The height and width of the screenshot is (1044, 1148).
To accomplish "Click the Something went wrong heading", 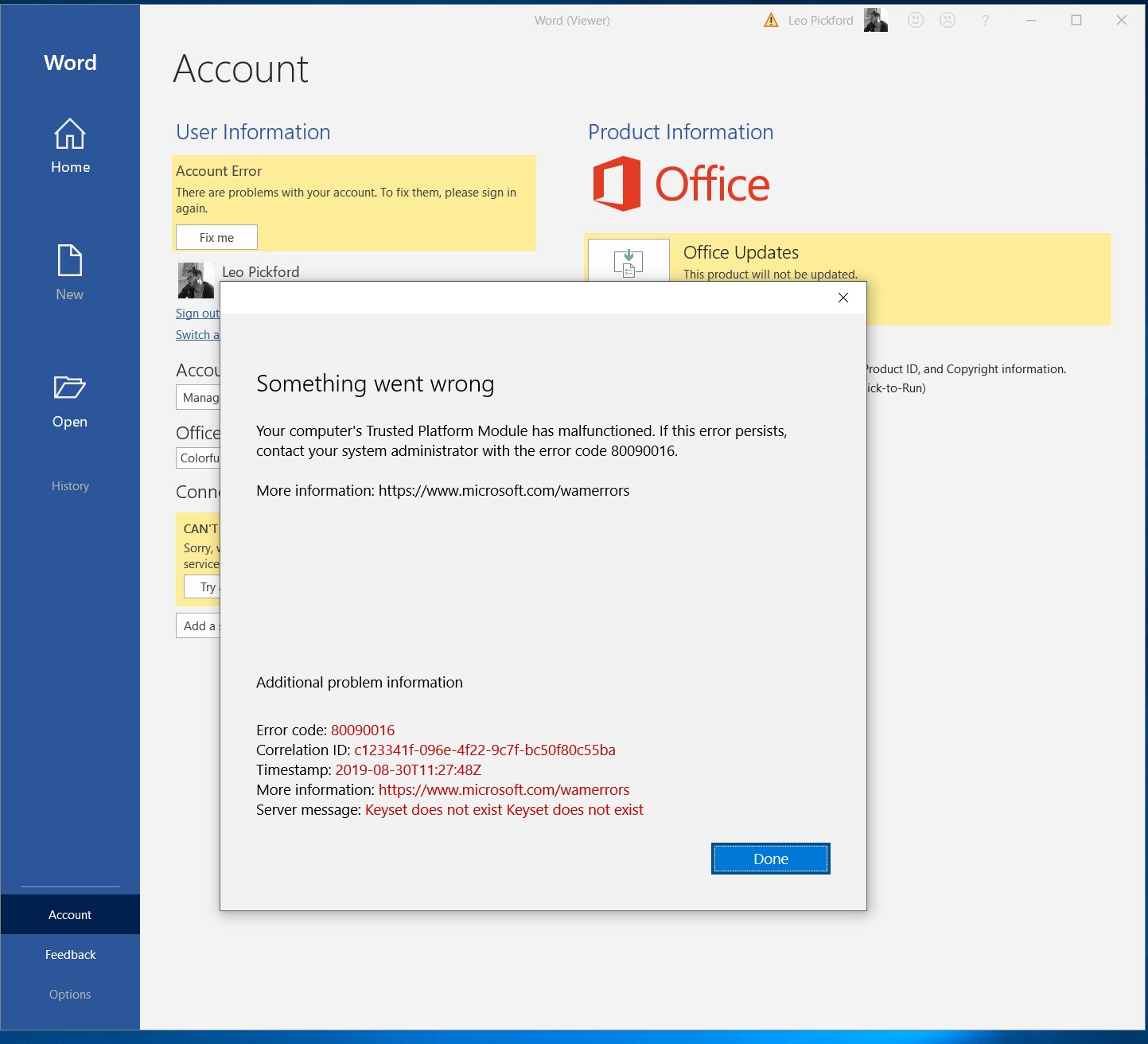I will coord(375,384).
